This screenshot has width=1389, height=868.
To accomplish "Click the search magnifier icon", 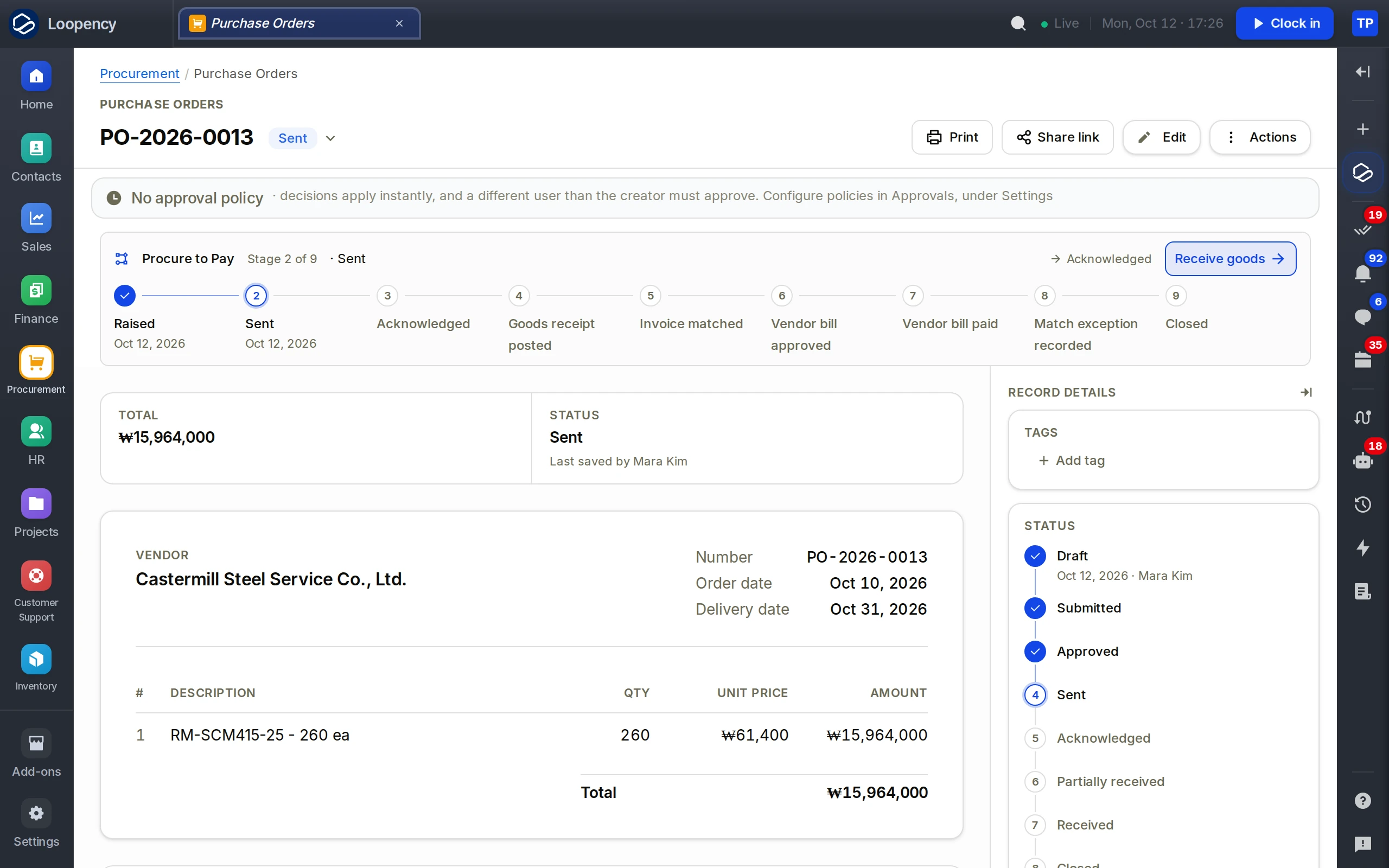I will (x=1018, y=23).
